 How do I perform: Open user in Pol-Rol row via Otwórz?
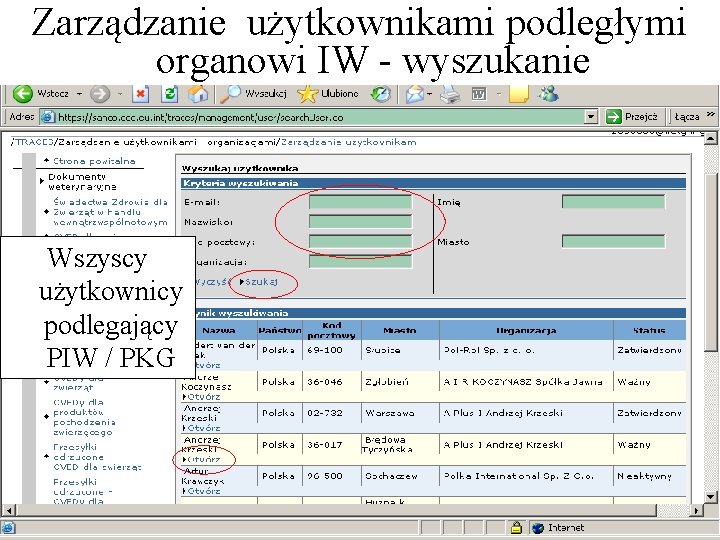click(208, 365)
